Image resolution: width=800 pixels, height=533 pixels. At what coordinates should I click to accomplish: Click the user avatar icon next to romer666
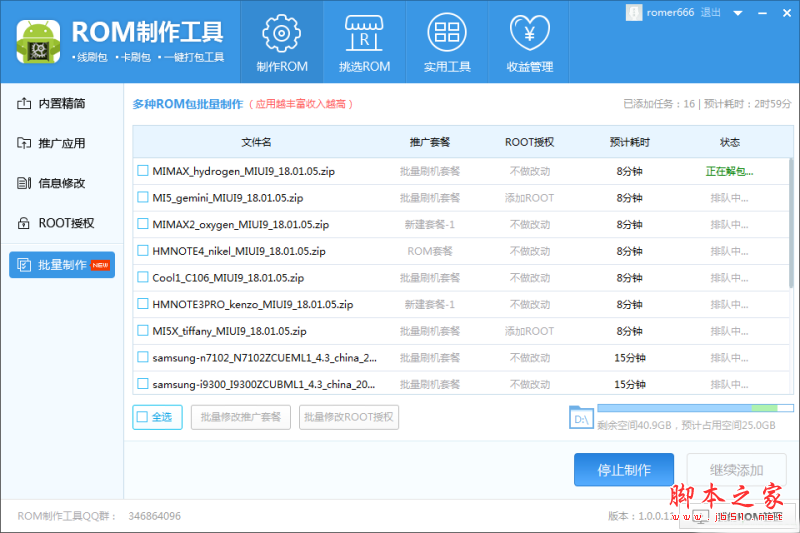[x=634, y=13]
